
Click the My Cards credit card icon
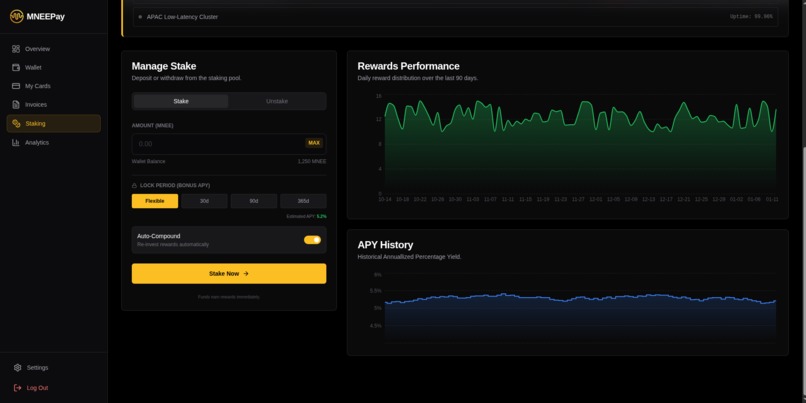coord(16,86)
